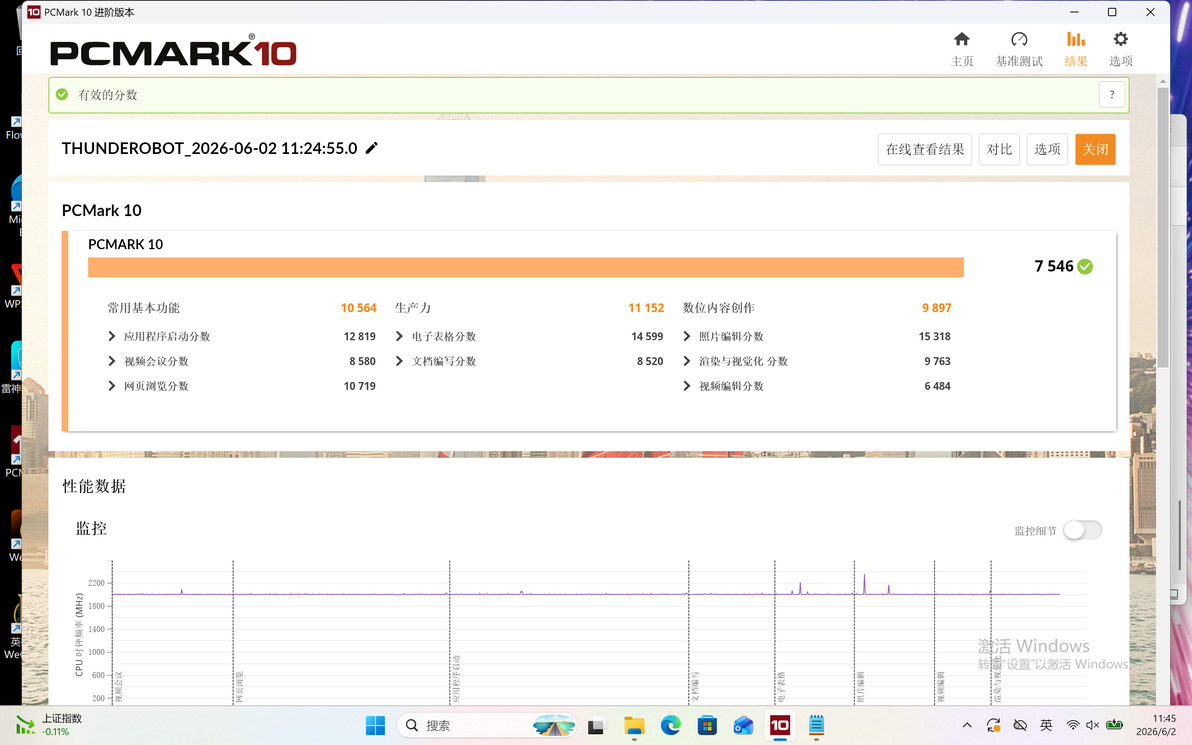Click the 14 599 spreadsheet score value
Image resolution: width=1192 pixels, height=745 pixels.
click(x=647, y=336)
